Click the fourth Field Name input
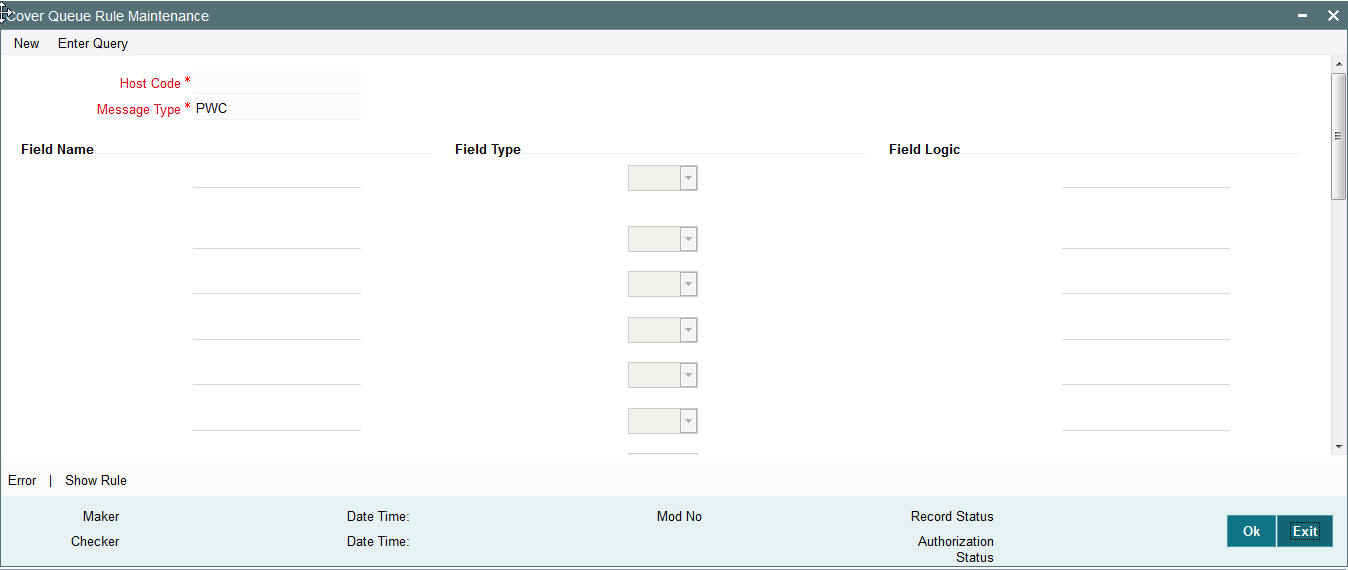The height and width of the screenshot is (570, 1348). 277,329
